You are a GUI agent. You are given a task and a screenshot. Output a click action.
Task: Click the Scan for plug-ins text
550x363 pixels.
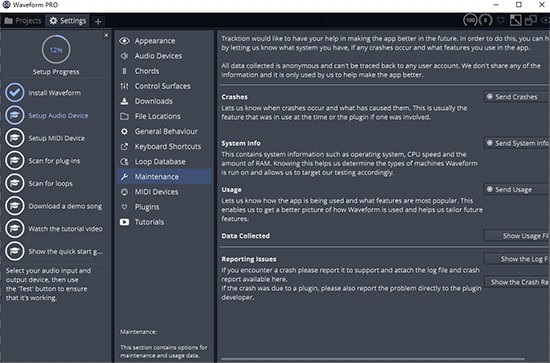pyautogui.click(x=54, y=161)
